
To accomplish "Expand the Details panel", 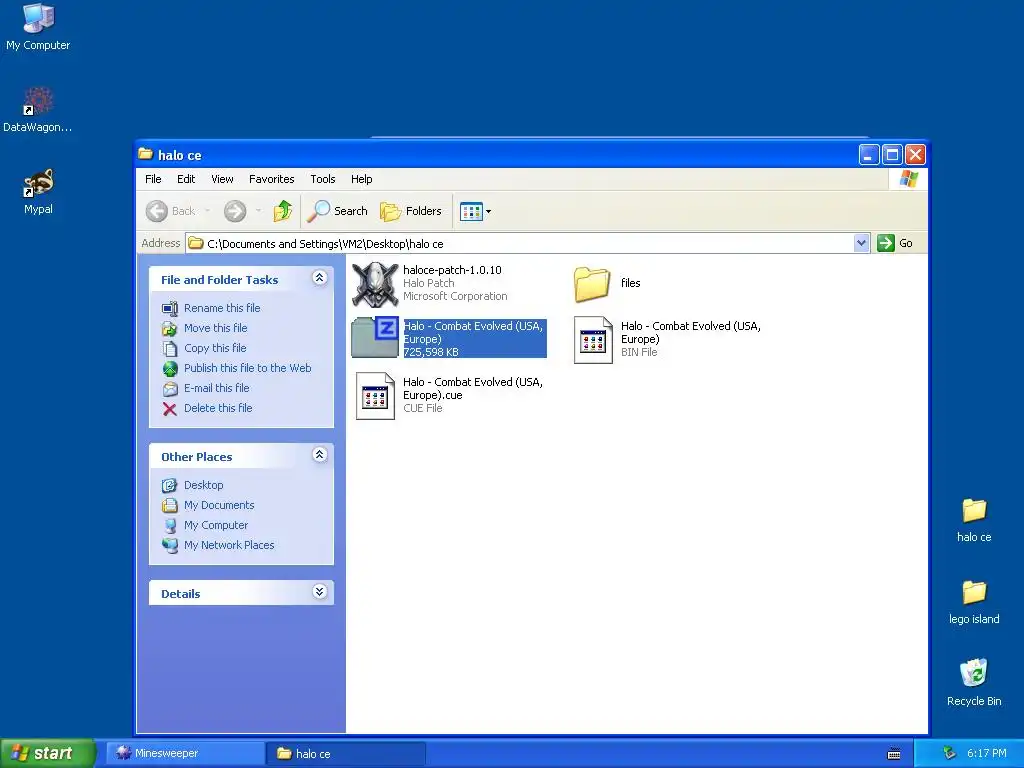I will [x=319, y=592].
